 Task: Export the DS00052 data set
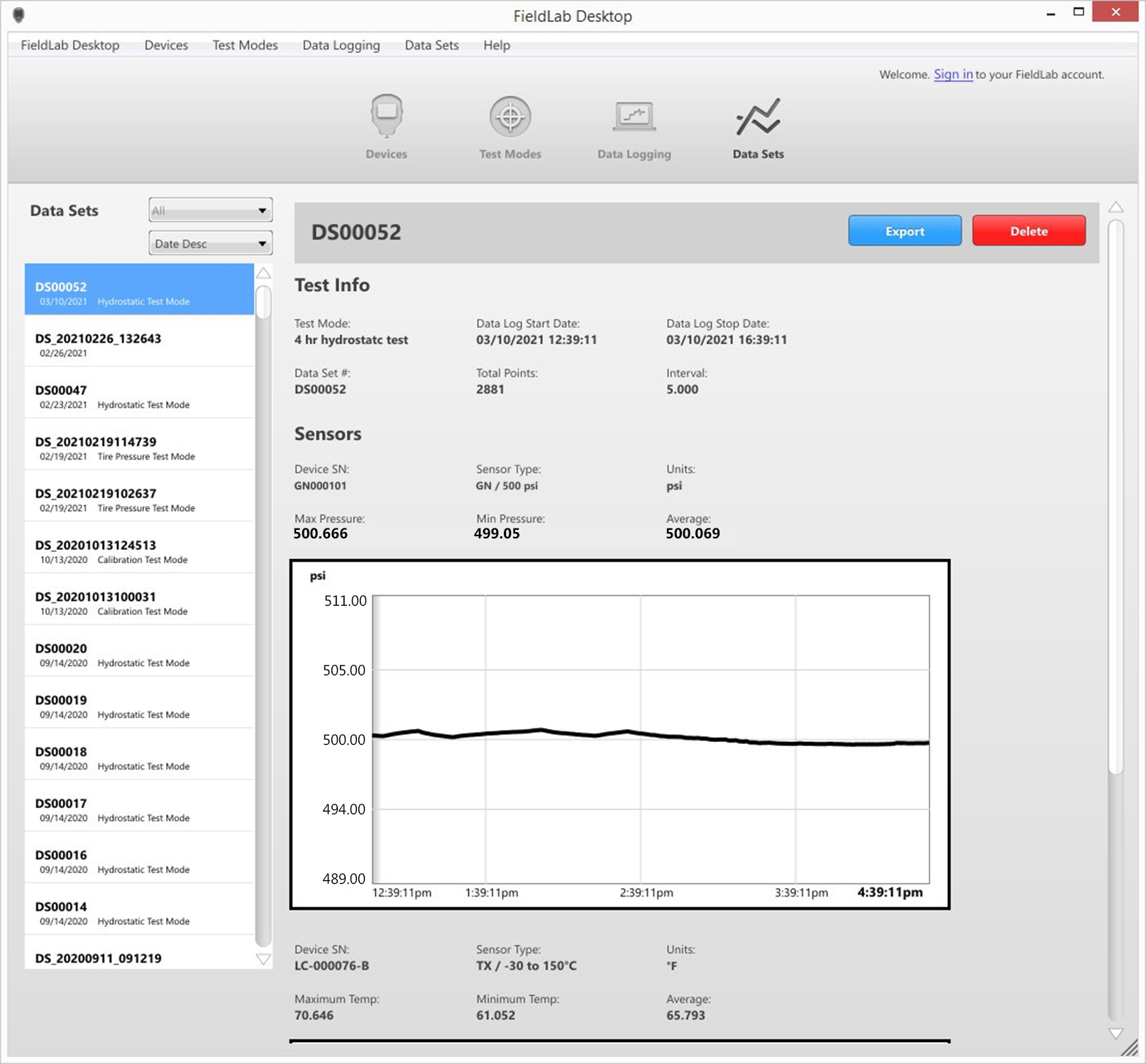pos(904,231)
